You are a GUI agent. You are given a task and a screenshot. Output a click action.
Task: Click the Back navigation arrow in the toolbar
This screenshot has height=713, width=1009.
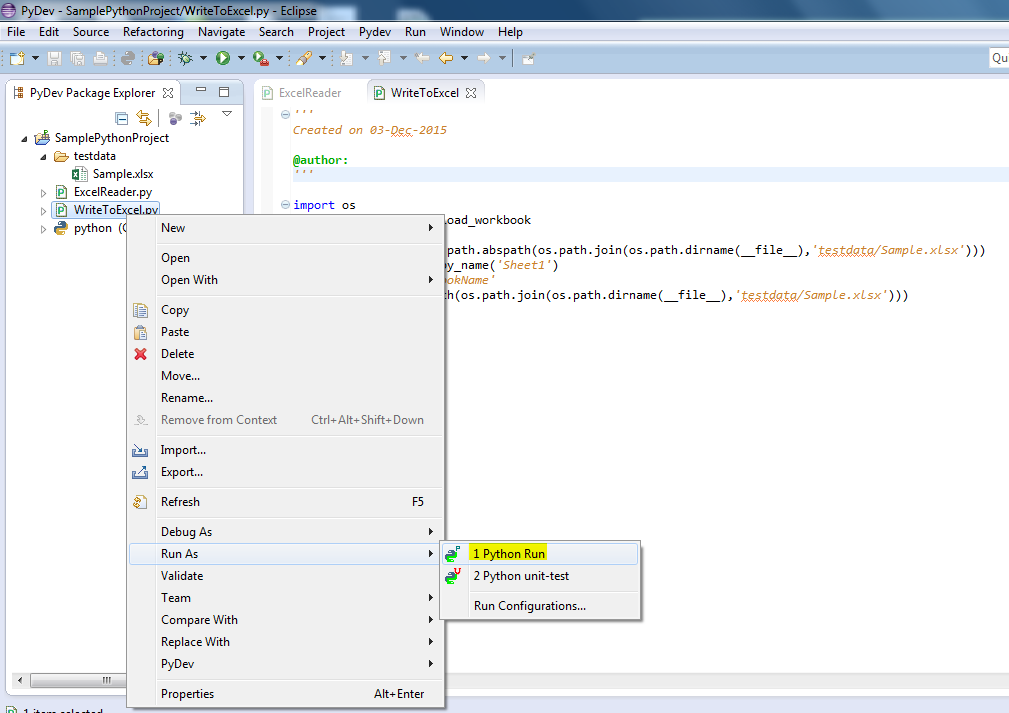[446, 58]
